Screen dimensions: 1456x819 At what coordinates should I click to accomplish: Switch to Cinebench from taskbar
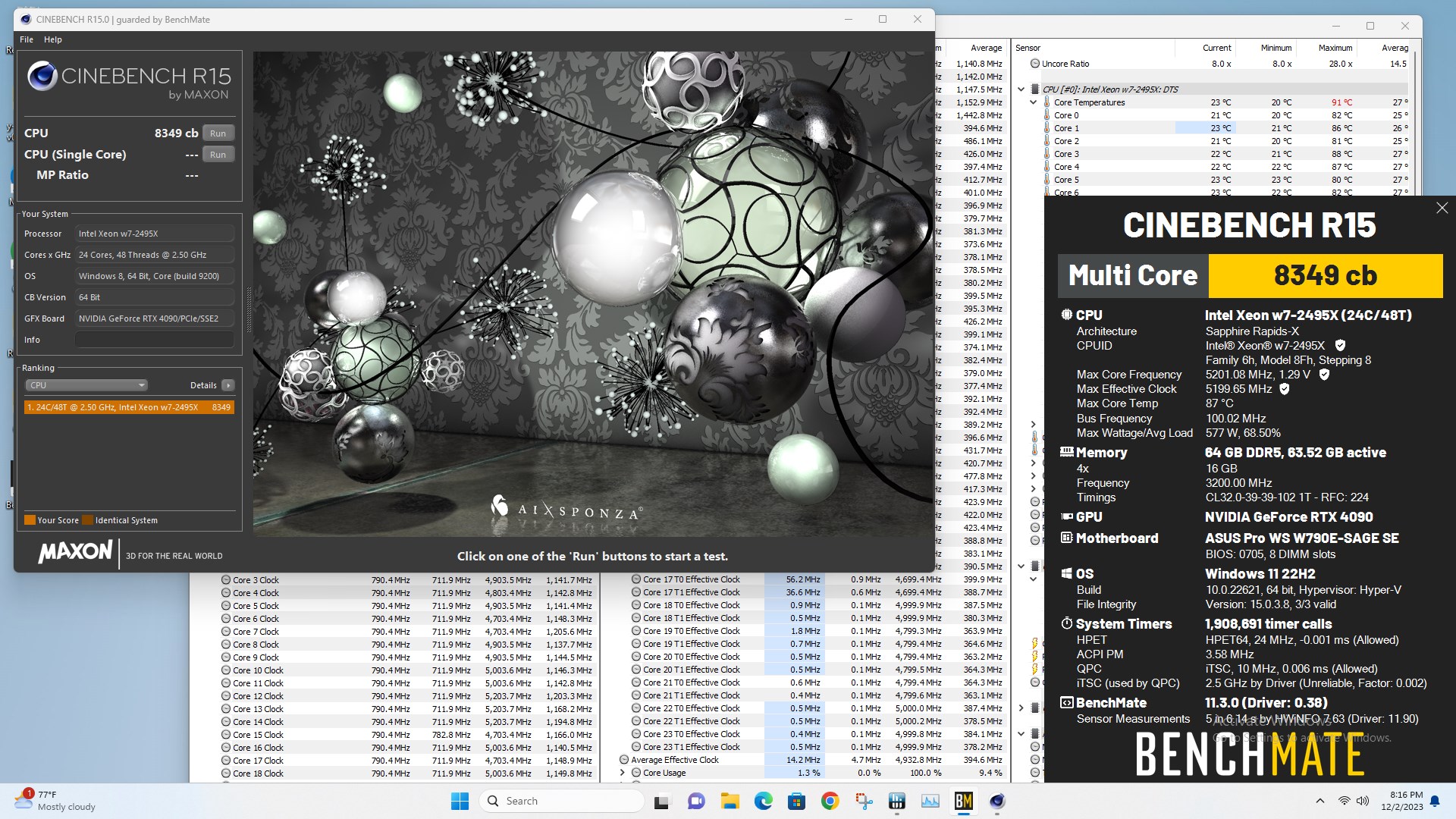(x=996, y=801)
